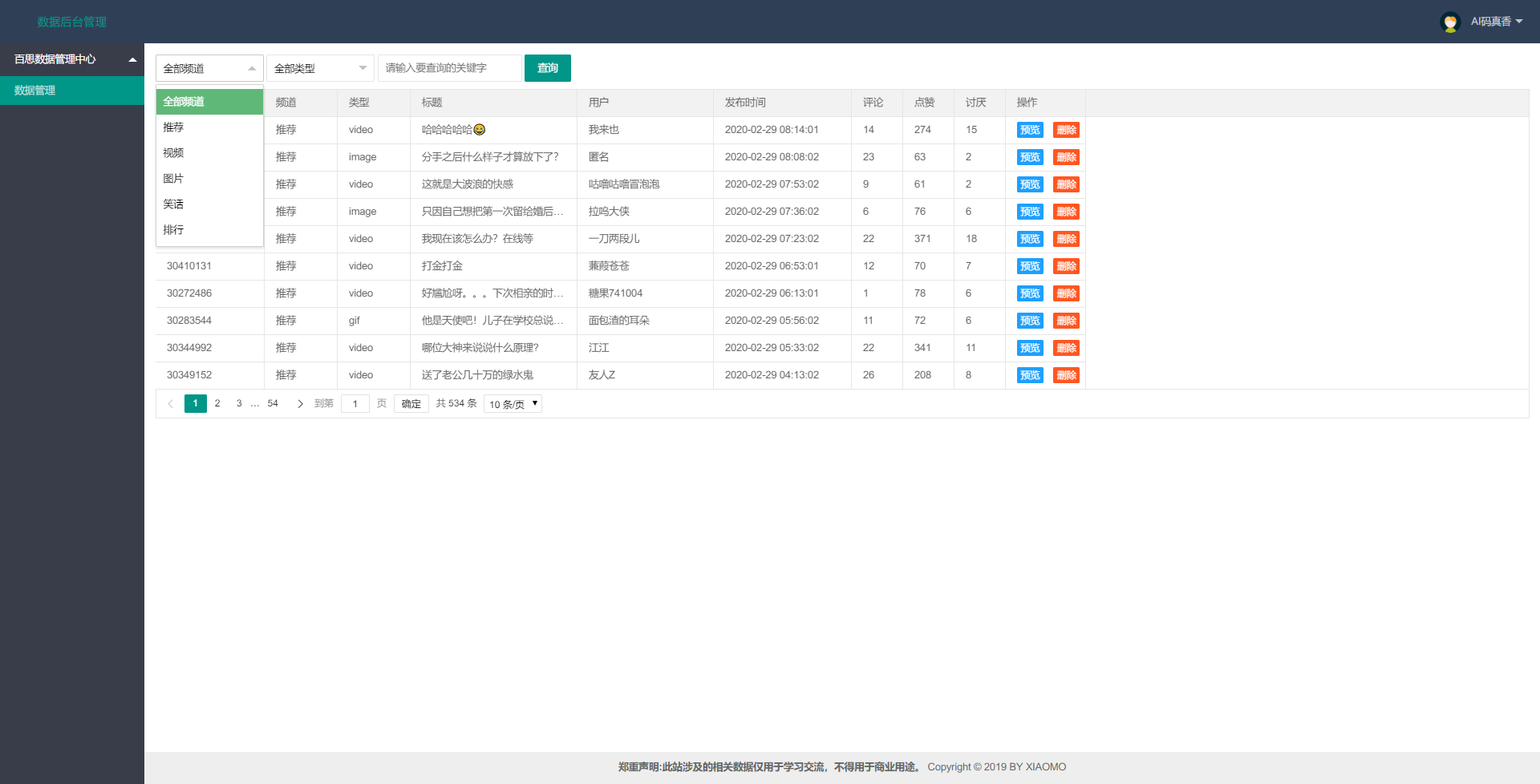Select 全部频道 option in dropdown list

point(209,102)
